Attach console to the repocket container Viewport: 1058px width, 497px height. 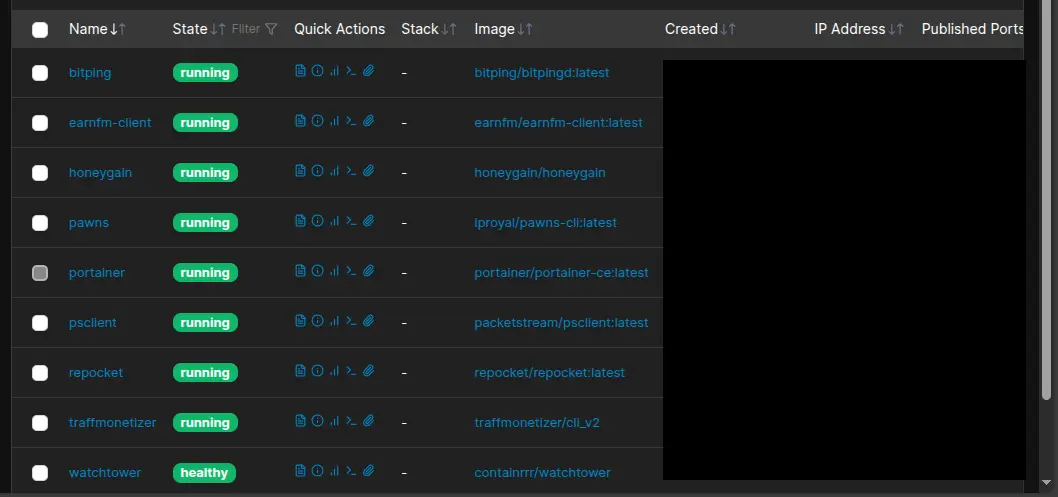[368, 370]
